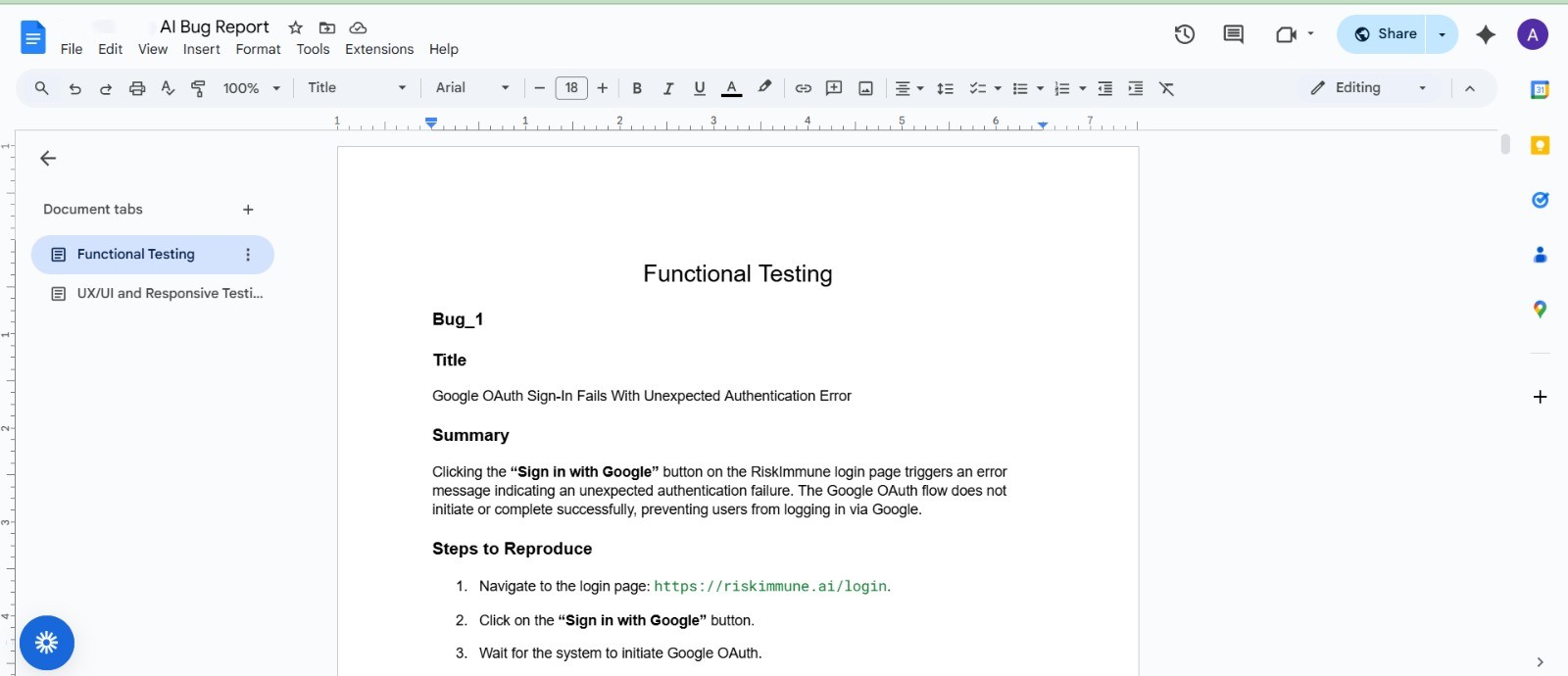Viewport: 1568px width, 676px height.
Task: Click the Google Meet camera icon
Action: click(x=1286, y=34)
